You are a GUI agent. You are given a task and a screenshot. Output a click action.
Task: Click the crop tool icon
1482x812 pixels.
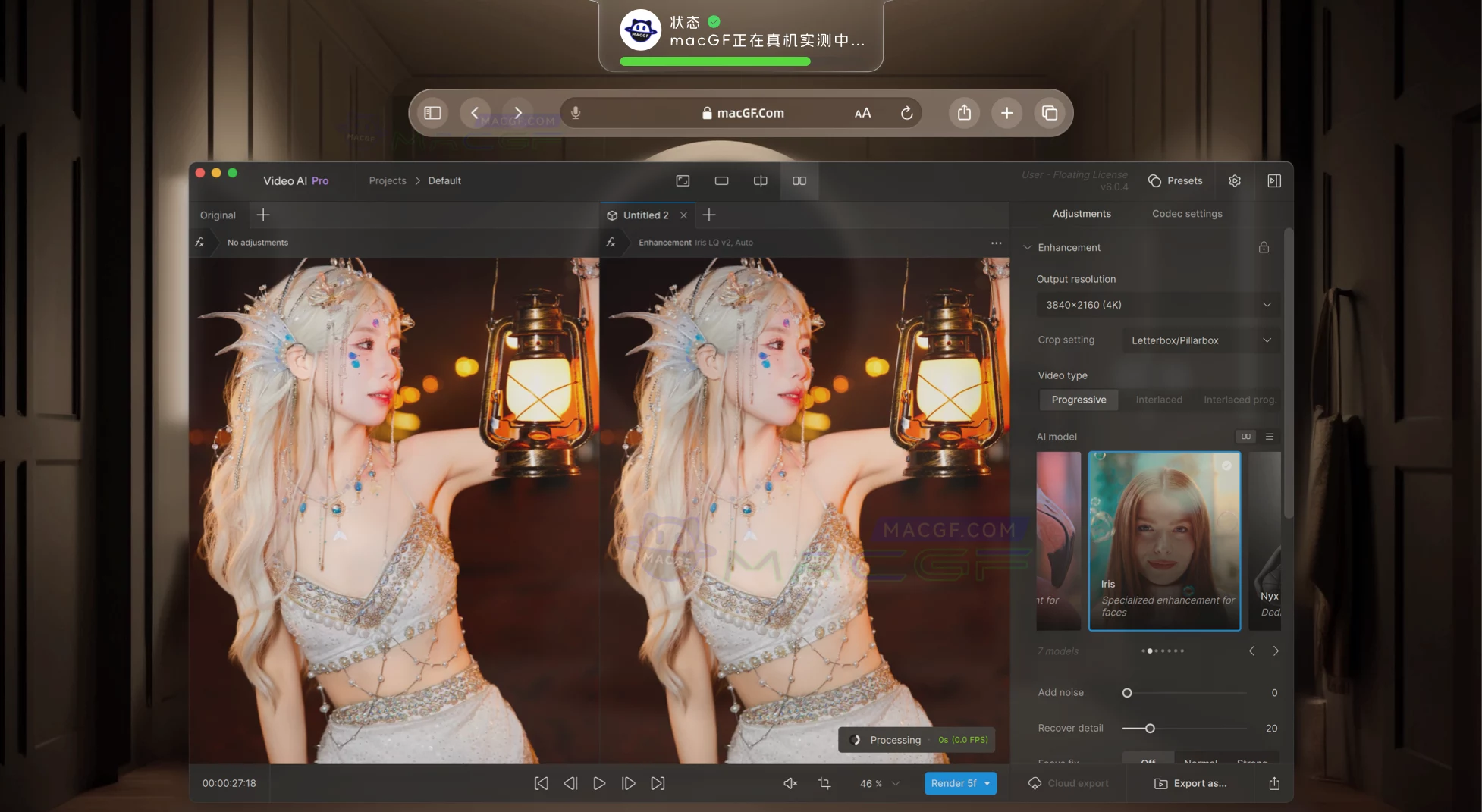[x=824, y=783]
